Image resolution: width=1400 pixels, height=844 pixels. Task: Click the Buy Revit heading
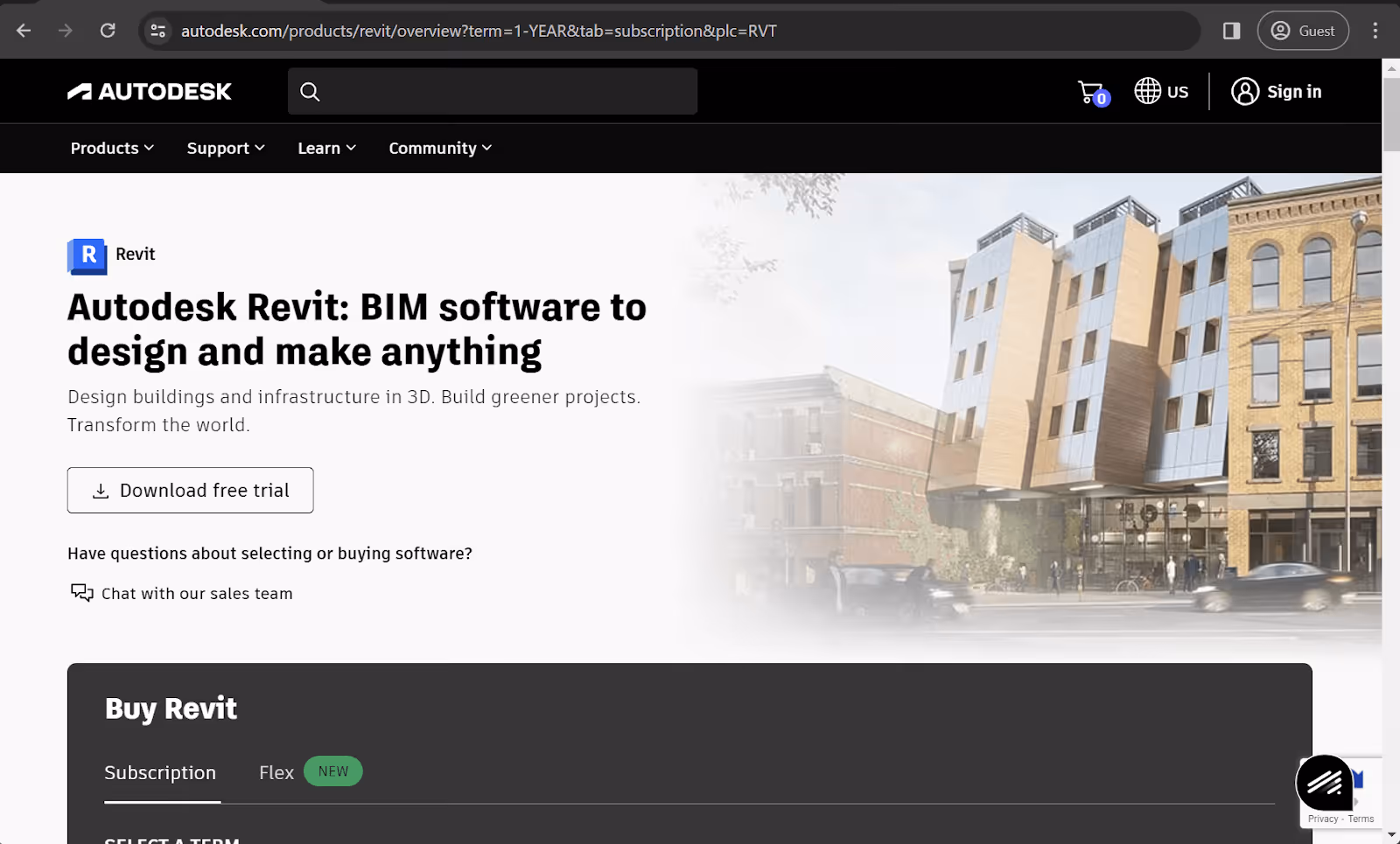pyautogui.click(x=171, y=708)
